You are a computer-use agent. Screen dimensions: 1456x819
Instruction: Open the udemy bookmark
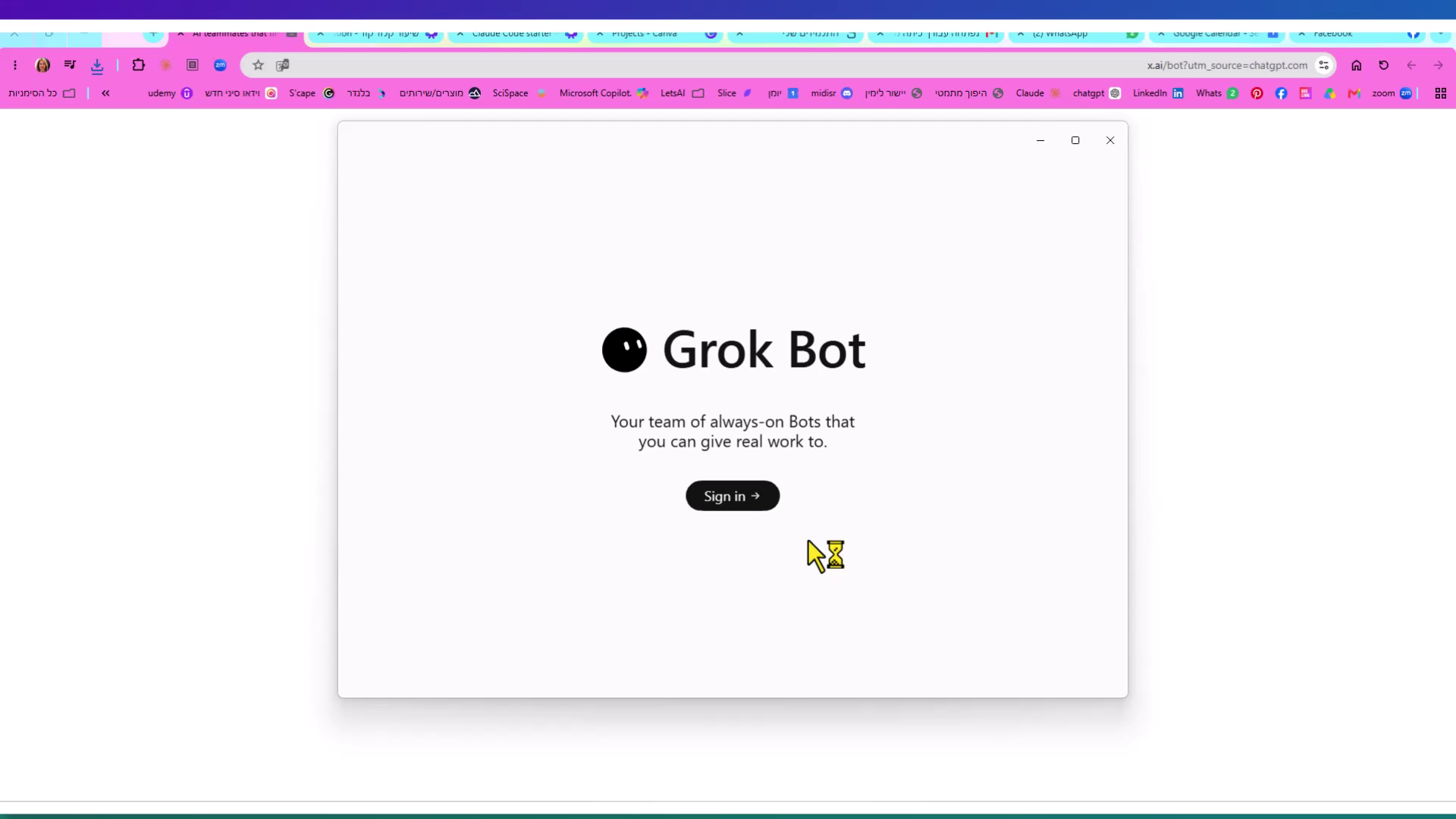[x=170, y=93]
